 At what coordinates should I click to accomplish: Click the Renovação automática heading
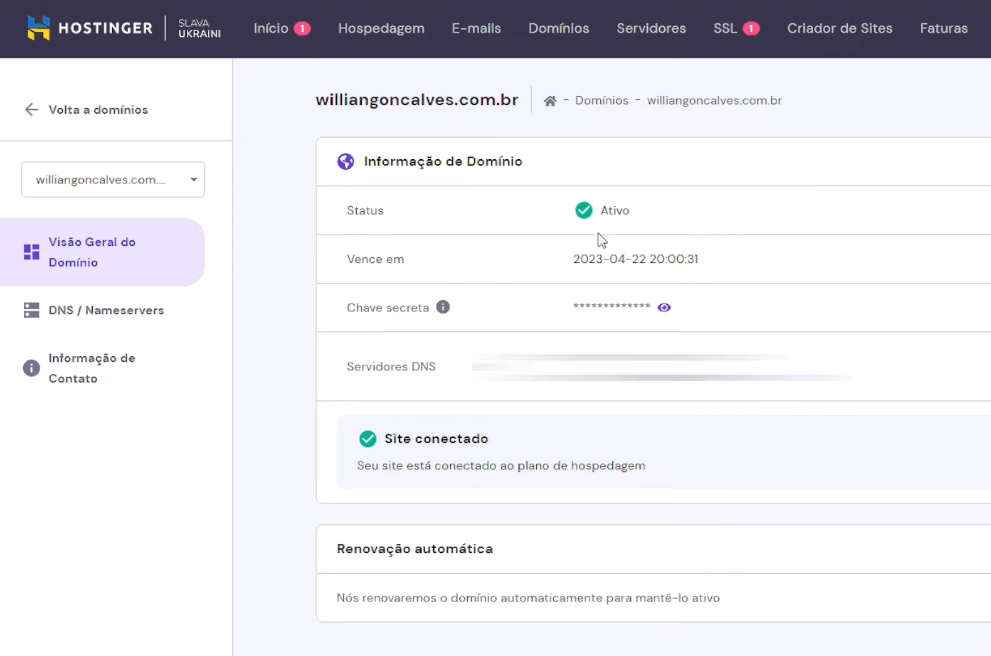(x=415, y=549)
